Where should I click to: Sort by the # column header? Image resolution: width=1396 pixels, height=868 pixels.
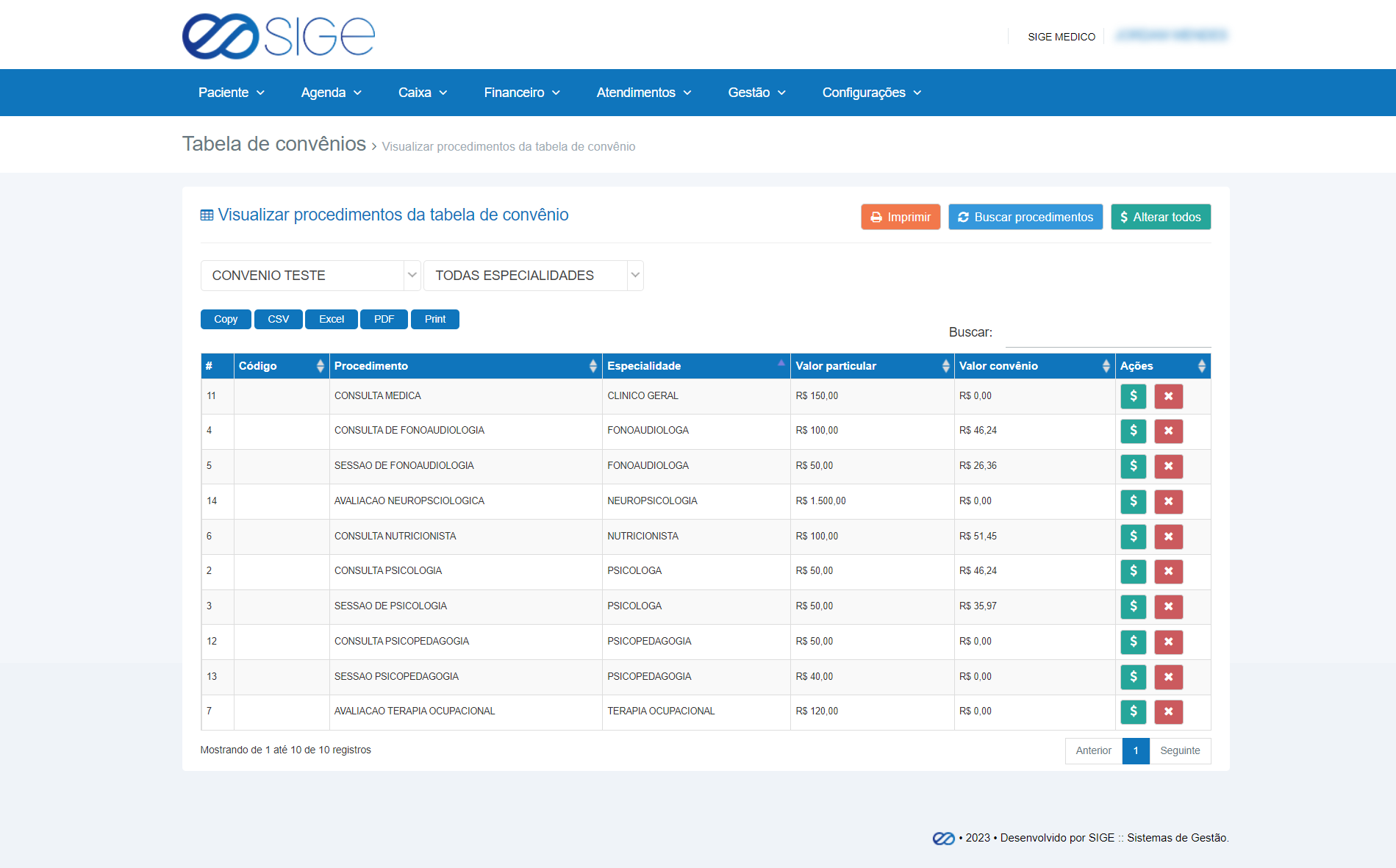pyautogui.click(x=218, y=366)
